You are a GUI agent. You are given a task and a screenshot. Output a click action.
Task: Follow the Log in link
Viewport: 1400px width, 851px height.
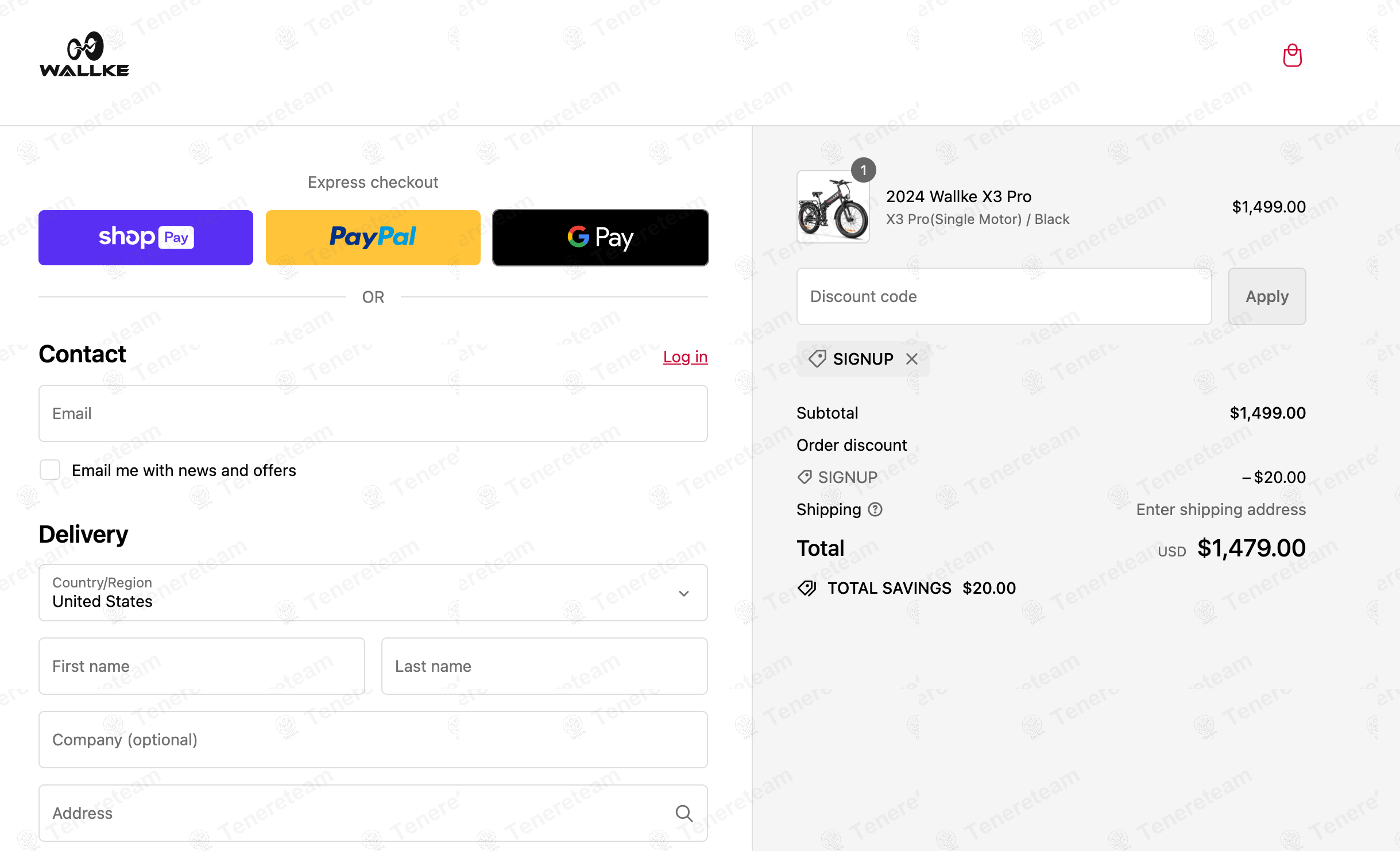pos(685,357)
